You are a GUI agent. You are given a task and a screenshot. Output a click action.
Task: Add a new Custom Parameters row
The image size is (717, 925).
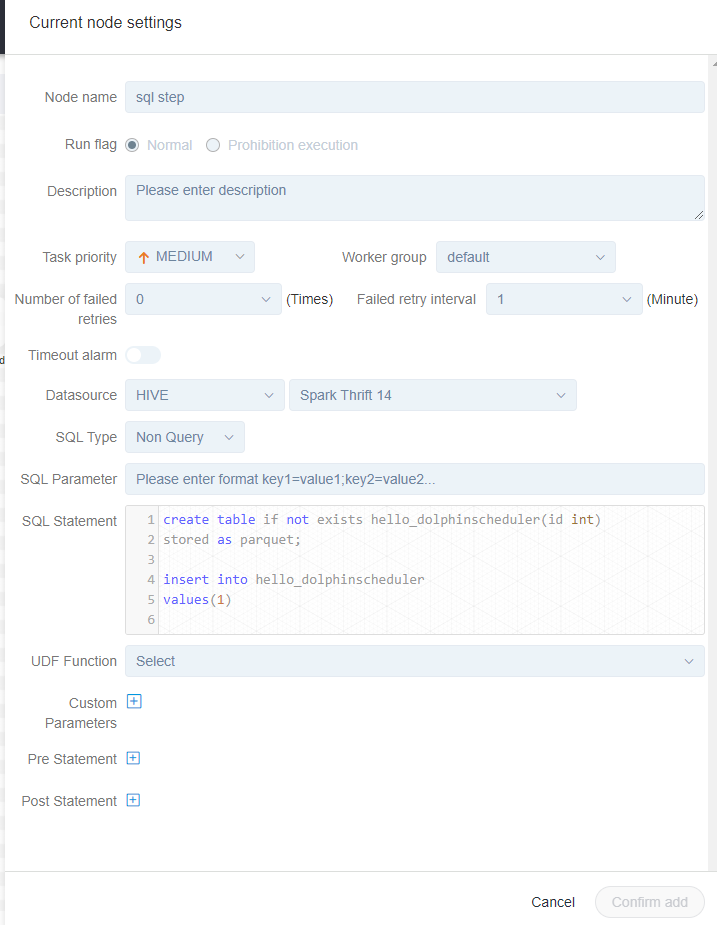[134, 701]
